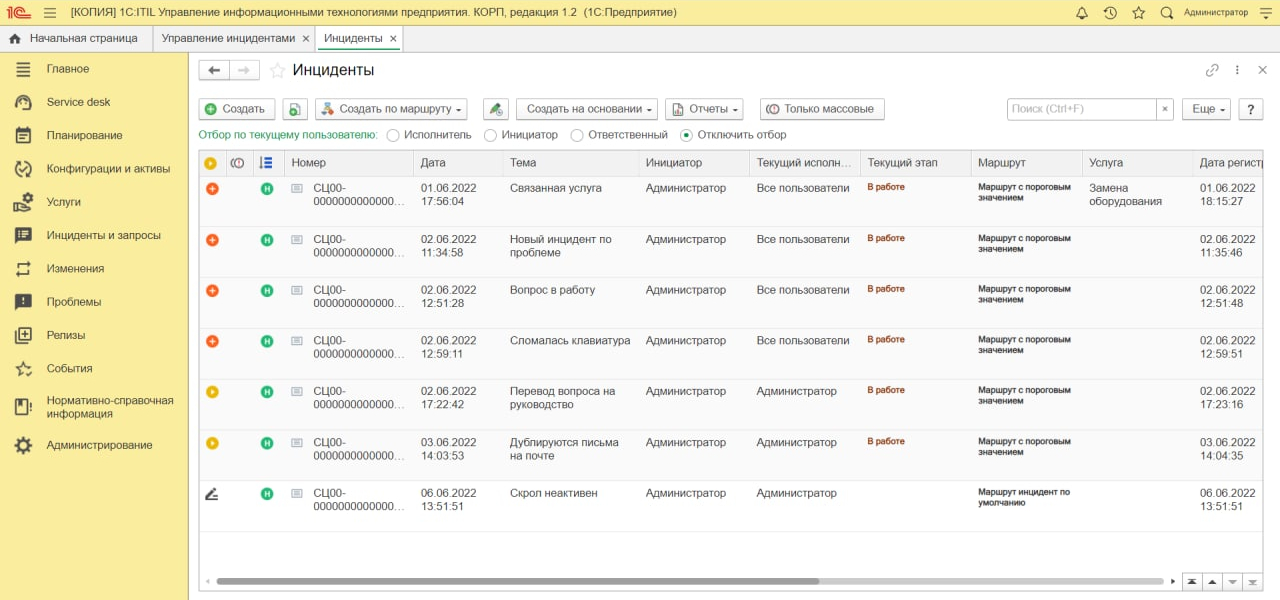This screenshot has height=600, width=1280.
Task: Click the global search magnifier icon
Action: (x=1166, y=13)
